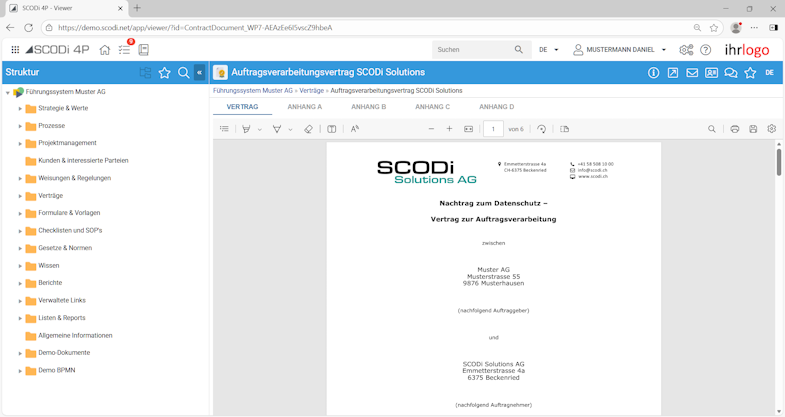The height and width of the screenshot is (417, 785).
Task: Switch the page view layout icon
Action: coord(564,129)
